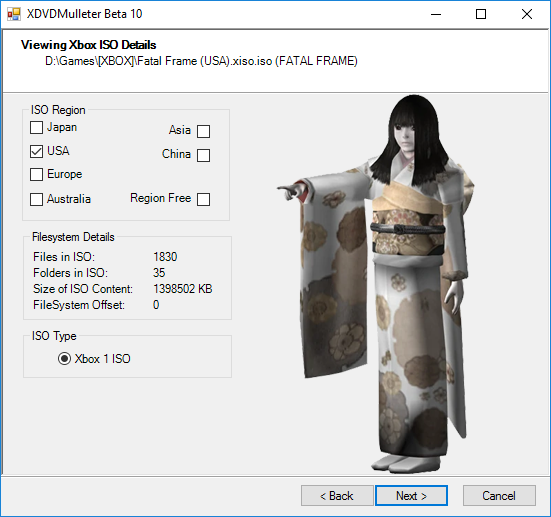This screenshot has height=517, width=551.
Task: Tick the Region Free checkbox
Action: 203,199
